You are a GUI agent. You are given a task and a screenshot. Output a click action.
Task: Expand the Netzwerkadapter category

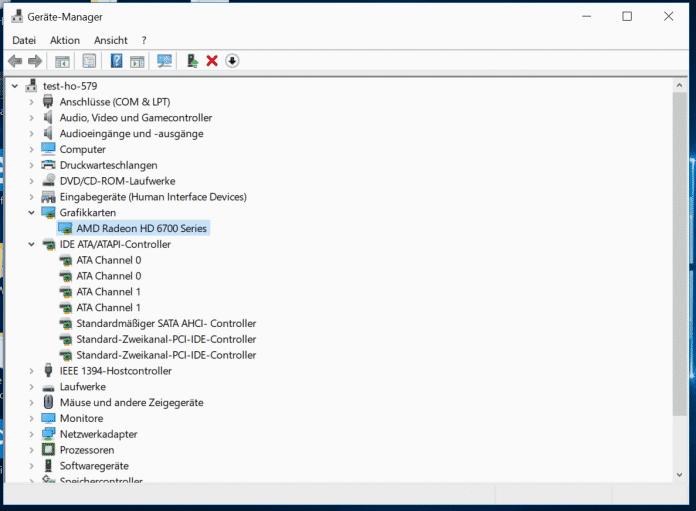[32, 435]
